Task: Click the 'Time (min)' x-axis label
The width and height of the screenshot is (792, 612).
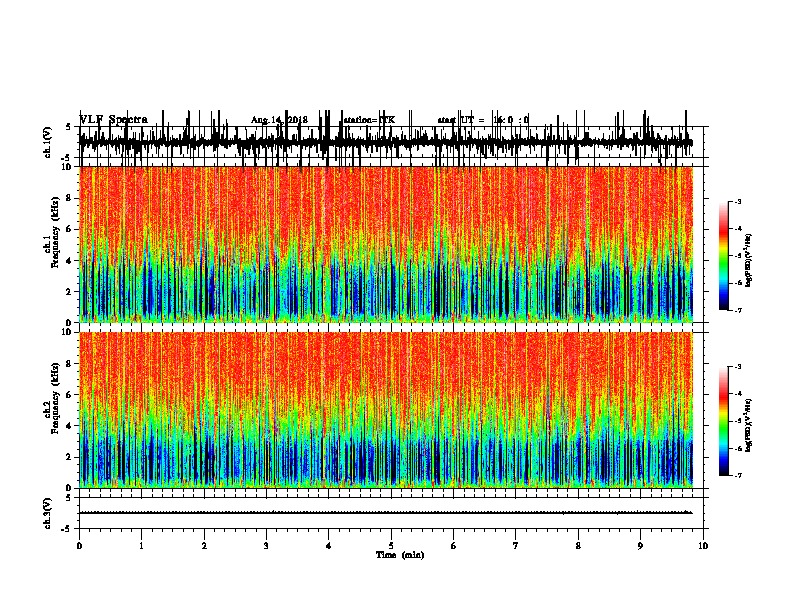Action: 400,555
